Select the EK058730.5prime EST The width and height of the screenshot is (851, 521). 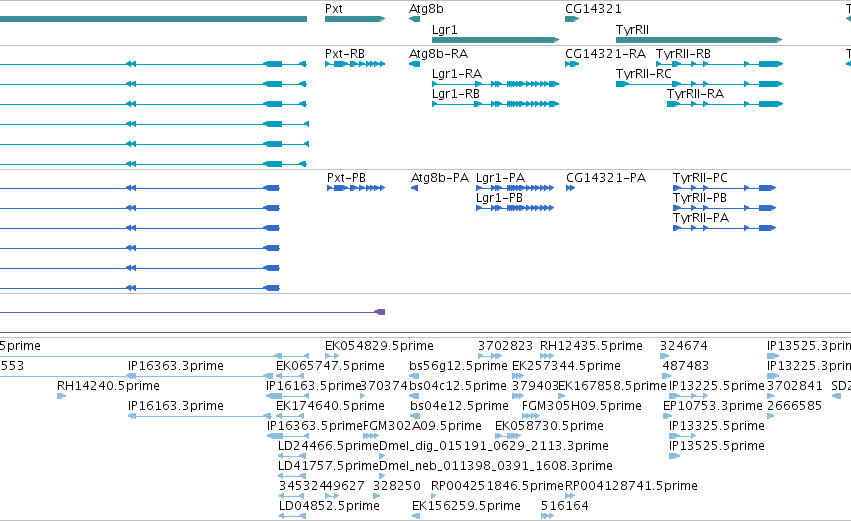click(x=549, y=426)
